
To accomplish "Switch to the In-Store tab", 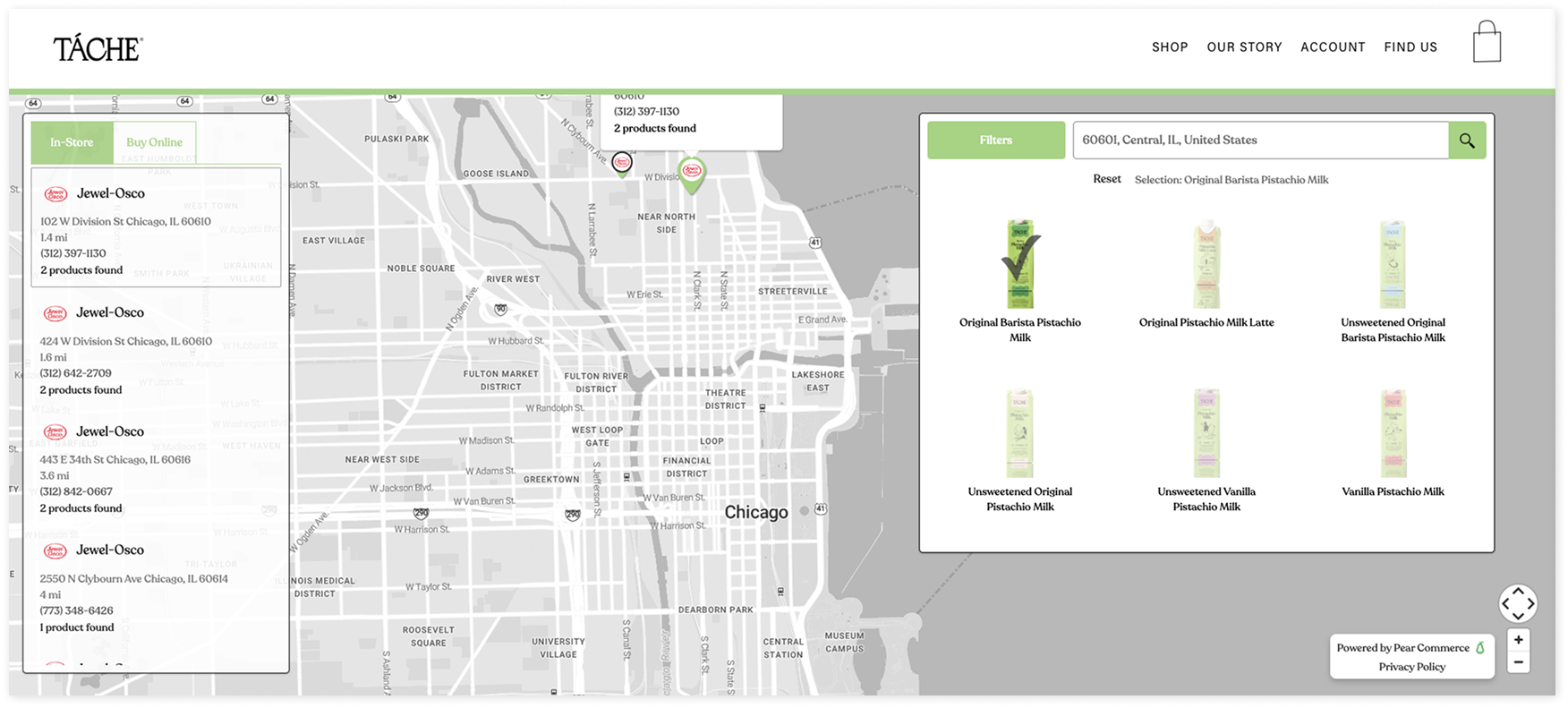I will click(72, 142).
